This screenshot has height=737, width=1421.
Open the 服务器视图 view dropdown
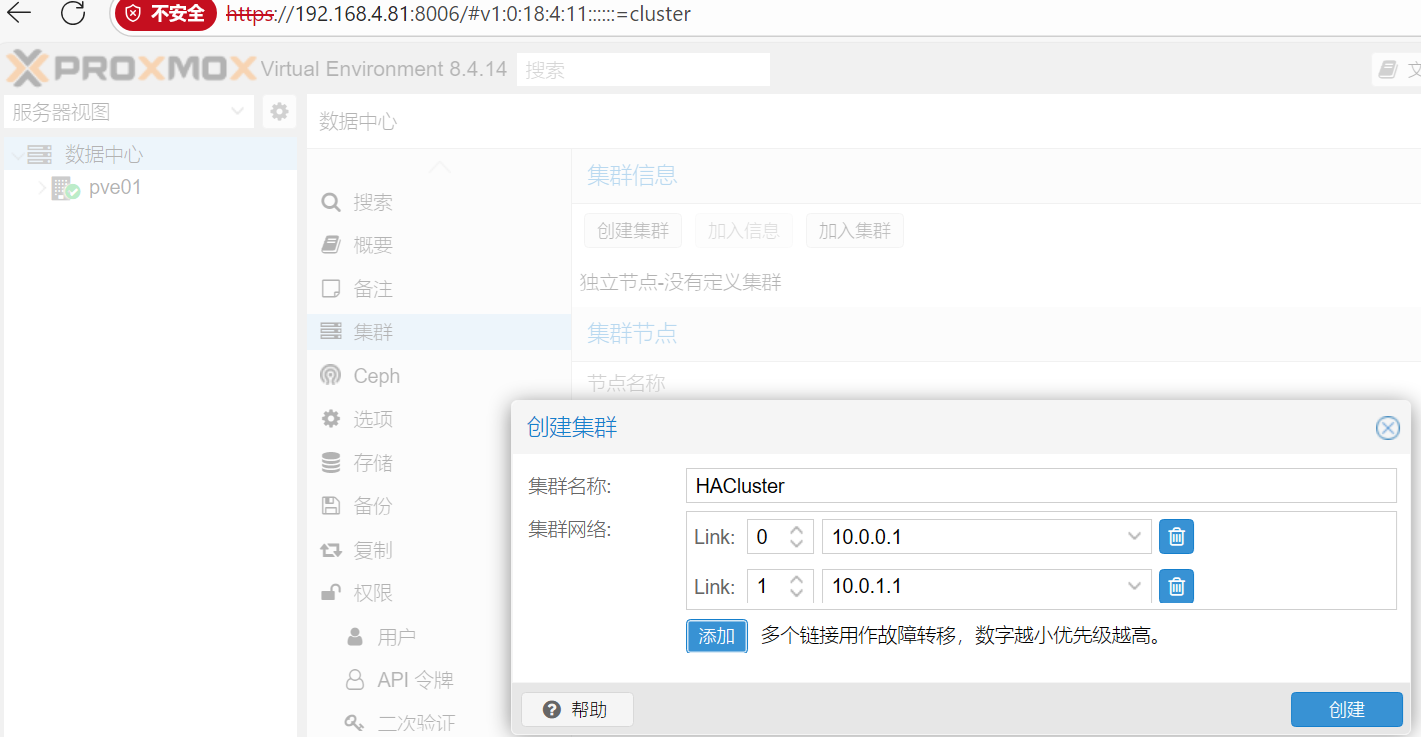[x=128, y=112]
